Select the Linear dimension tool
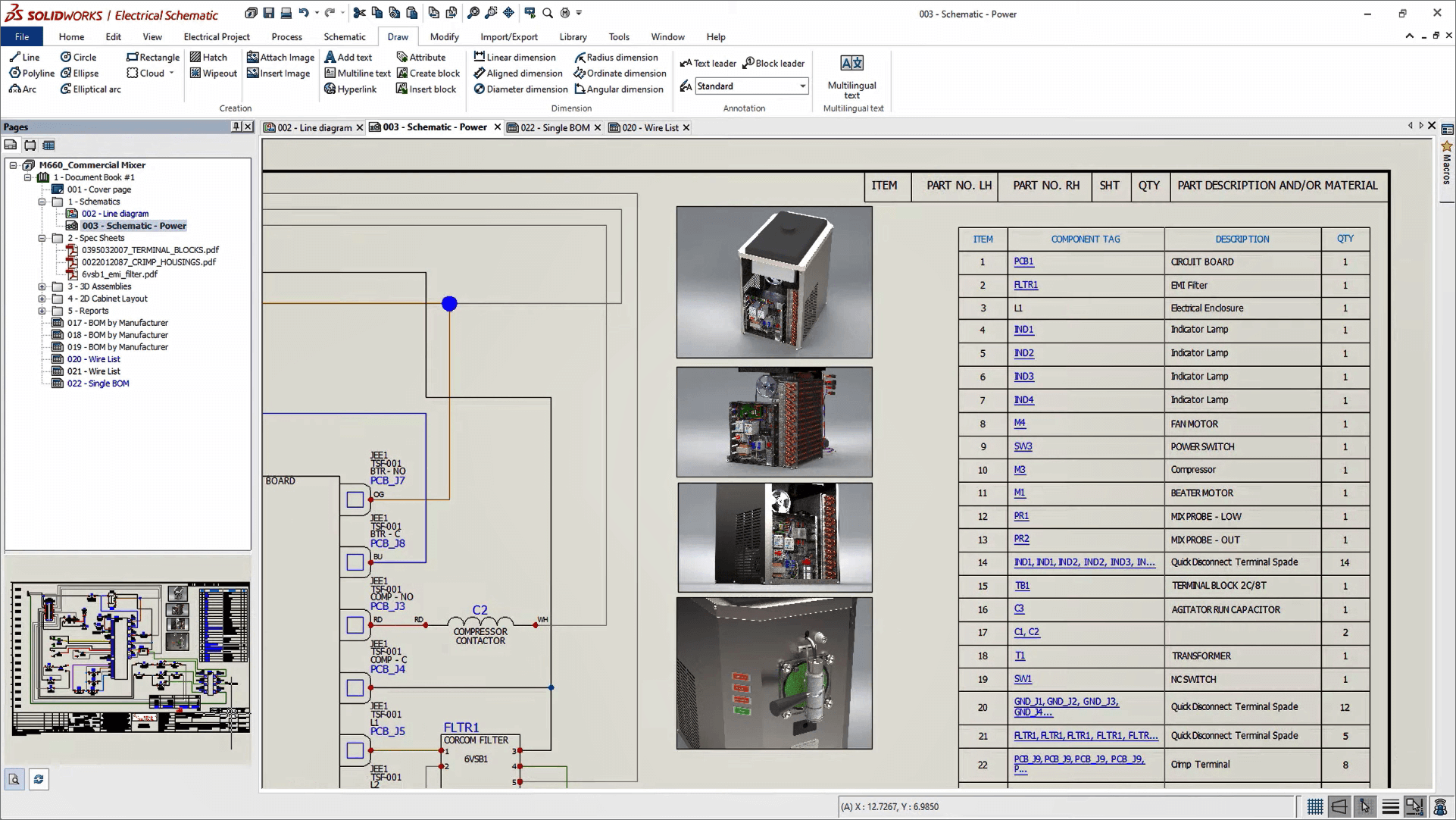This screenshot has width=1456, height=820. [515, 57]
